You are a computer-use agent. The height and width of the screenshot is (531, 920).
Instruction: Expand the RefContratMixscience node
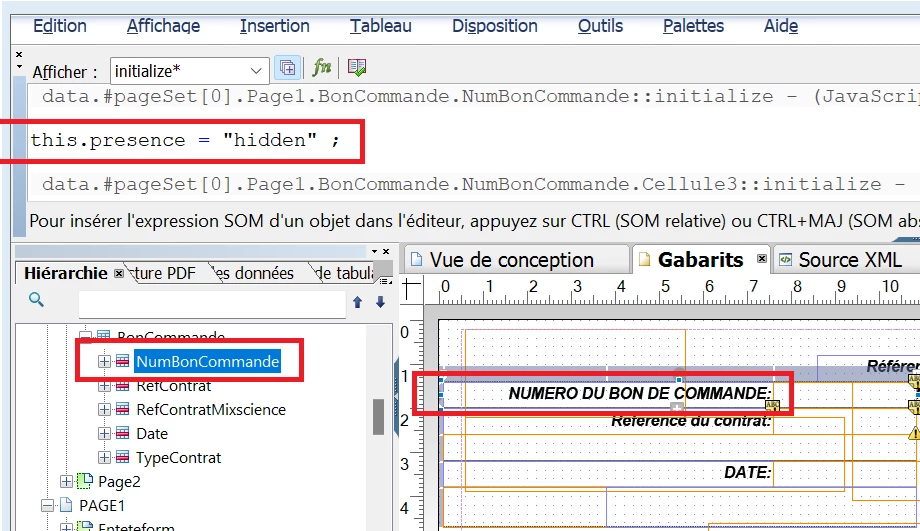coord(104,410)
